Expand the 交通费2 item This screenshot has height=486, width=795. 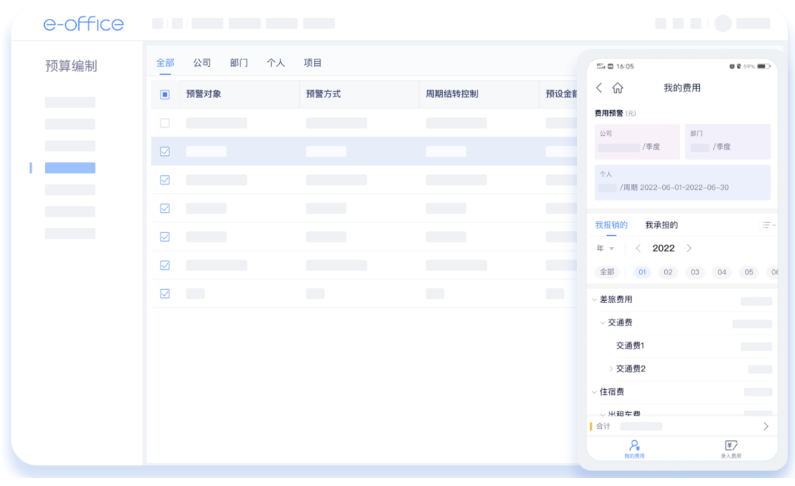[x=611, y=369]
